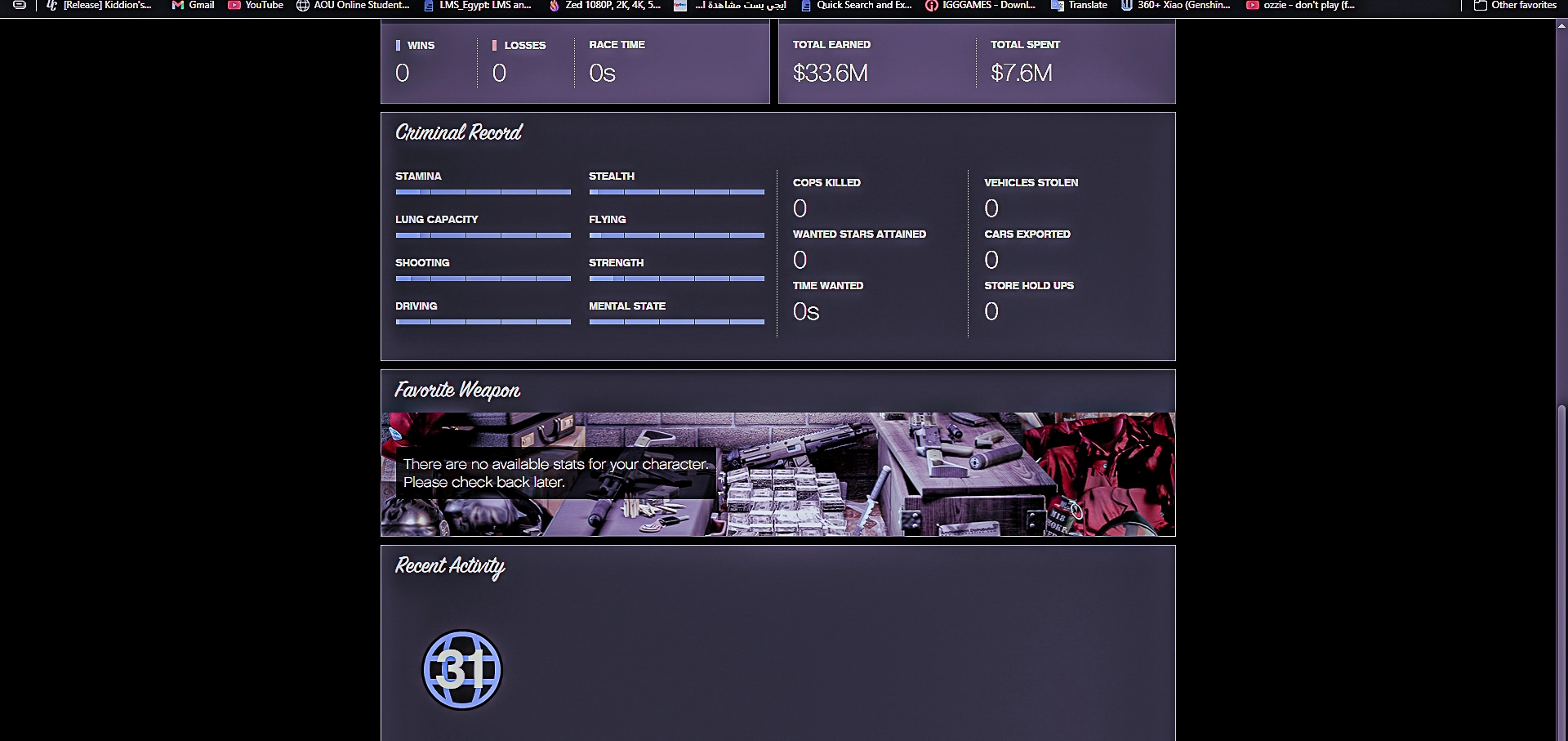
Task: Click the Mental State stat bar
Action: point(676,322)
